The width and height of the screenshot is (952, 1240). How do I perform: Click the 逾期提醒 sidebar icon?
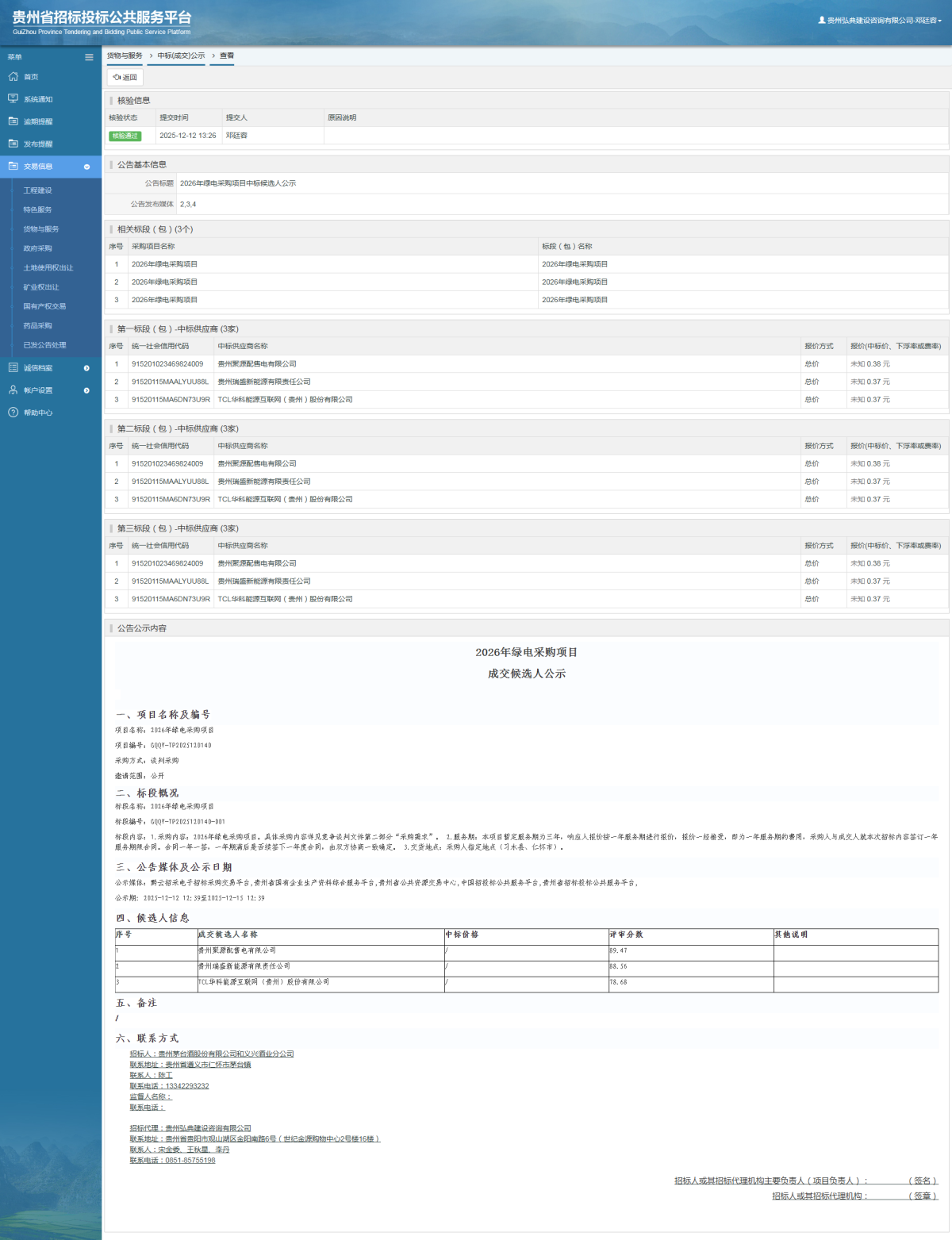coord(13,121)
